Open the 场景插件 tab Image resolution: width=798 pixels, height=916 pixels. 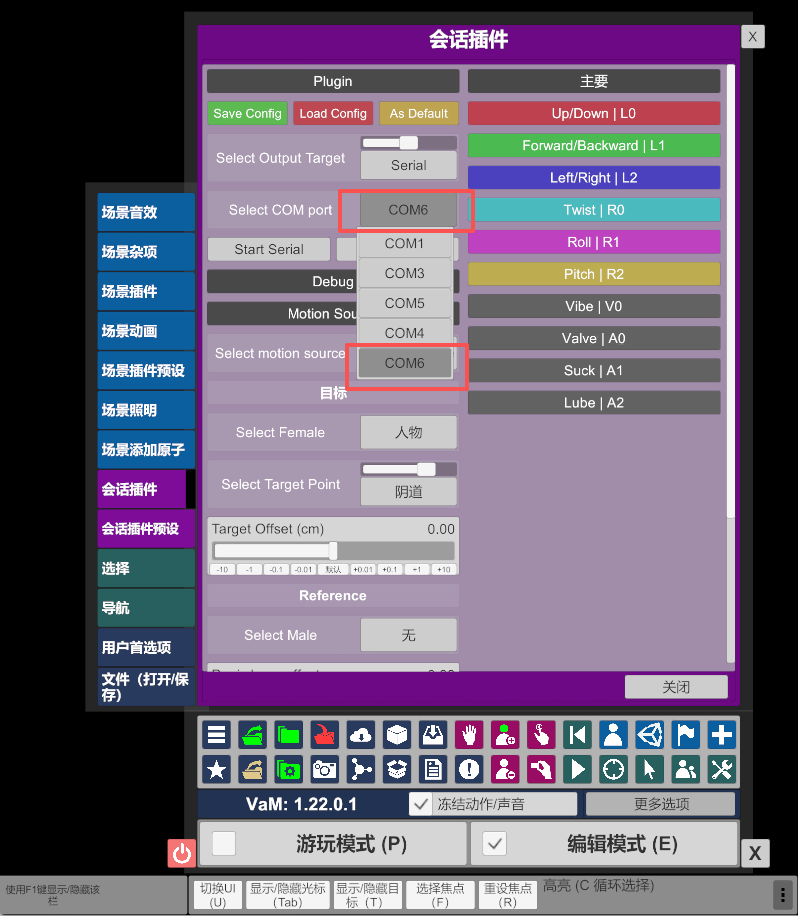146,291
